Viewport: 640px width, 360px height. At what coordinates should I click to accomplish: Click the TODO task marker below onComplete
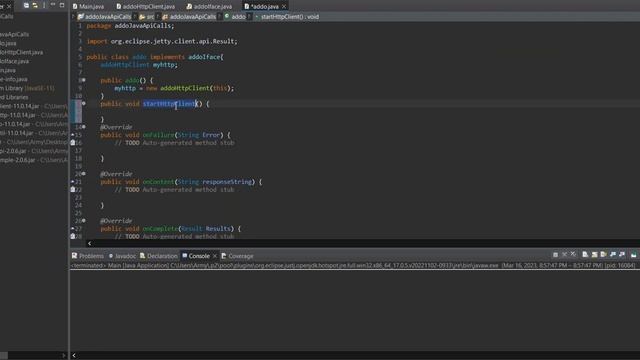[x=73, y=236]
